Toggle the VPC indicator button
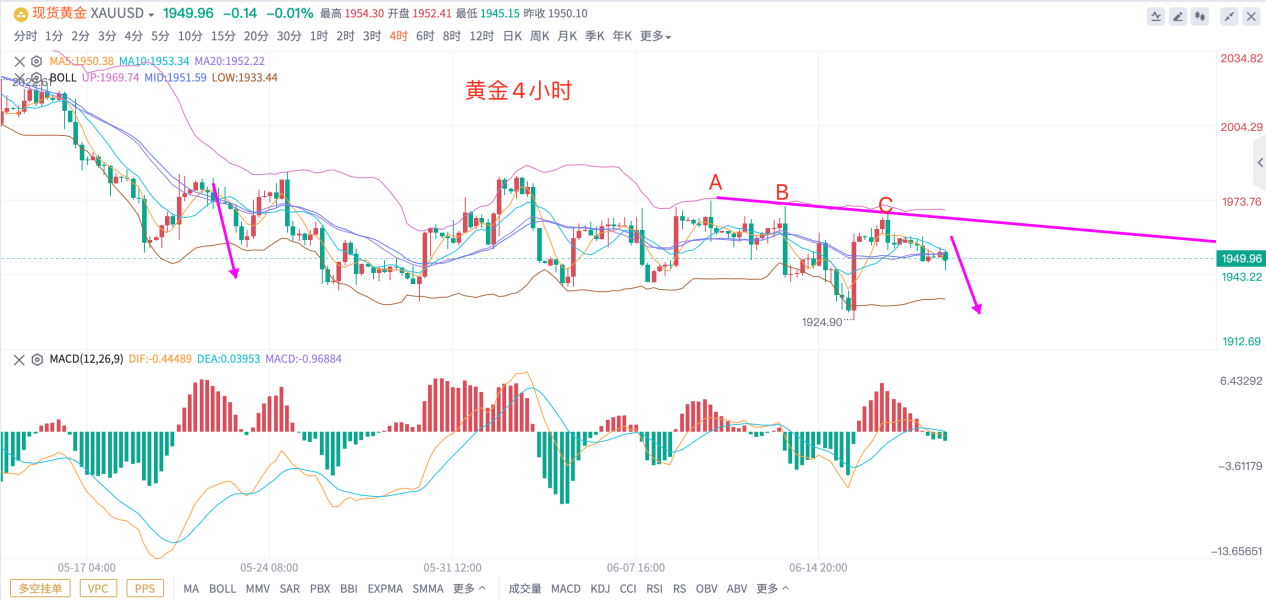1266x600 pixels. pyautogui.click(x=98, y=588)
